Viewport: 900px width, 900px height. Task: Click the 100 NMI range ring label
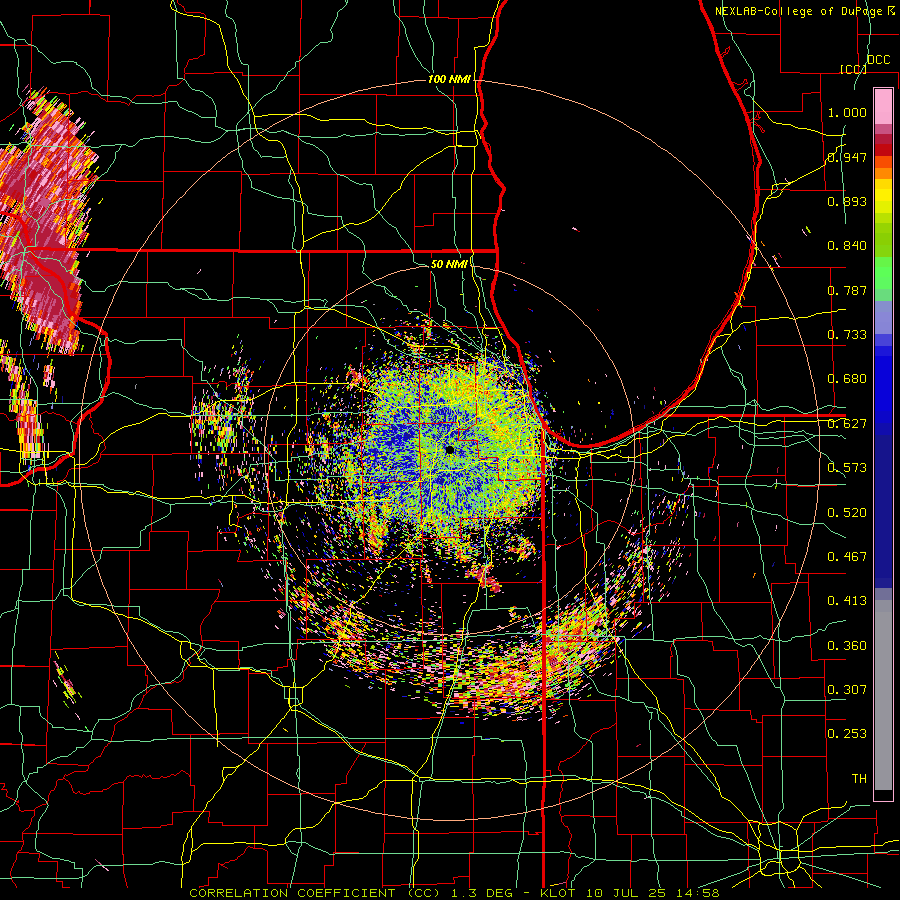(449, 79)
